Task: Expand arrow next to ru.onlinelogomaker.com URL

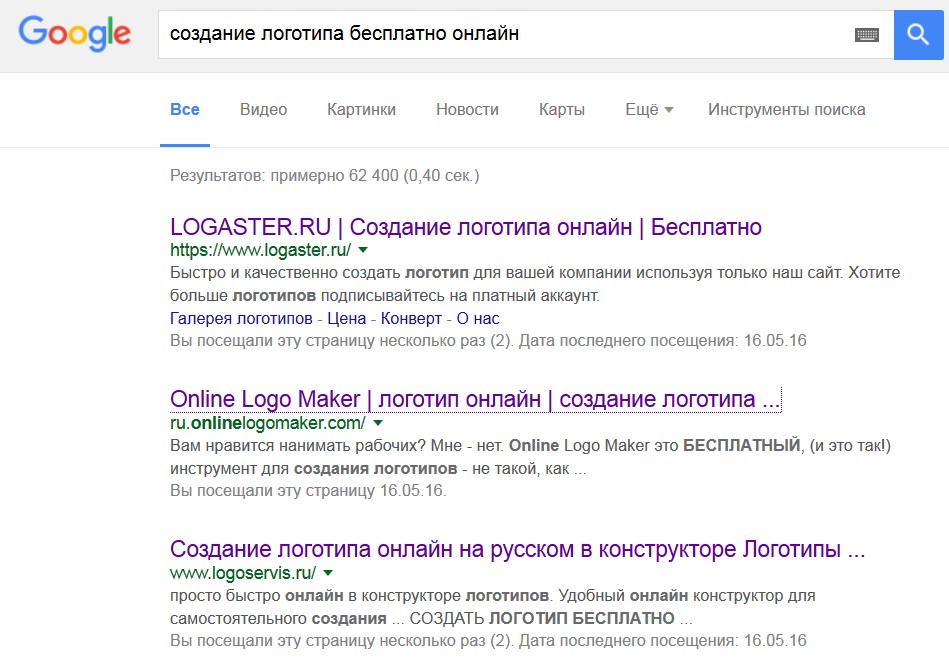Action: click(x=378, y=423)
